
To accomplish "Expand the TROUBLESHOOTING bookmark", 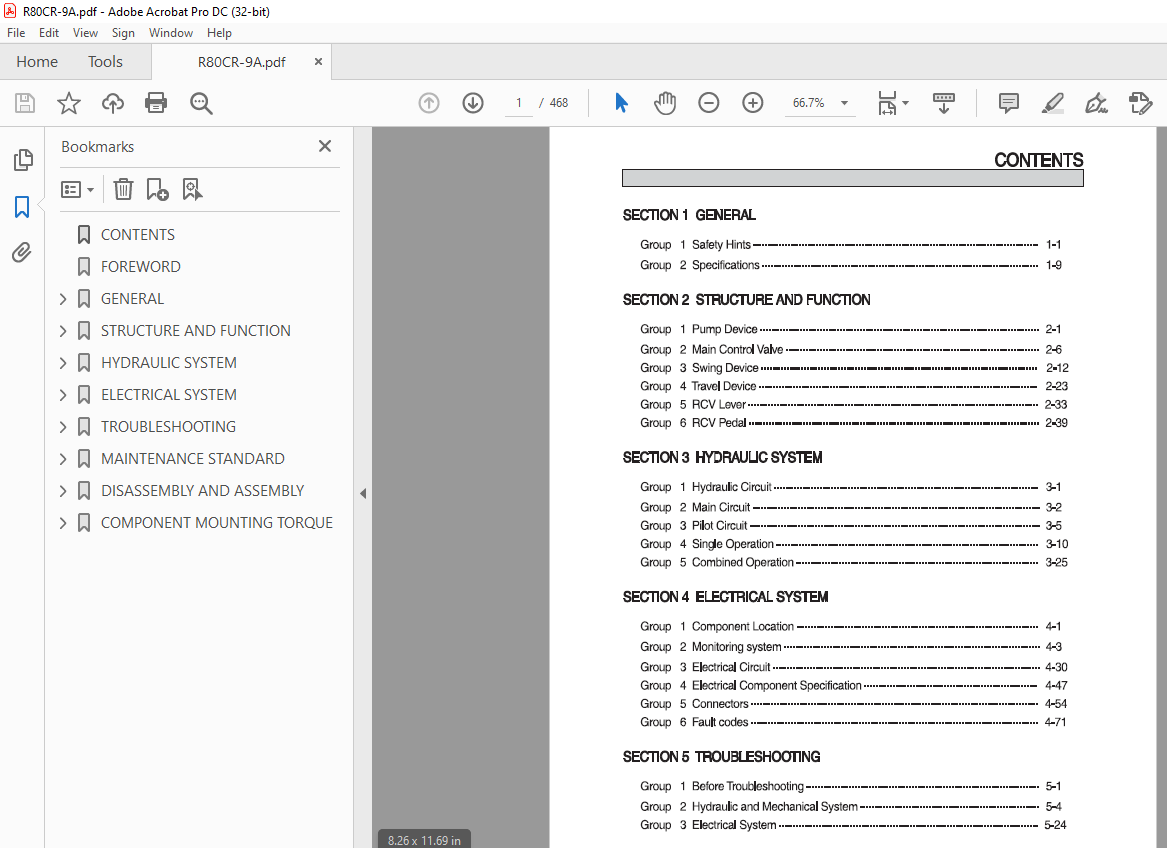I will click(x=63, y=427).
